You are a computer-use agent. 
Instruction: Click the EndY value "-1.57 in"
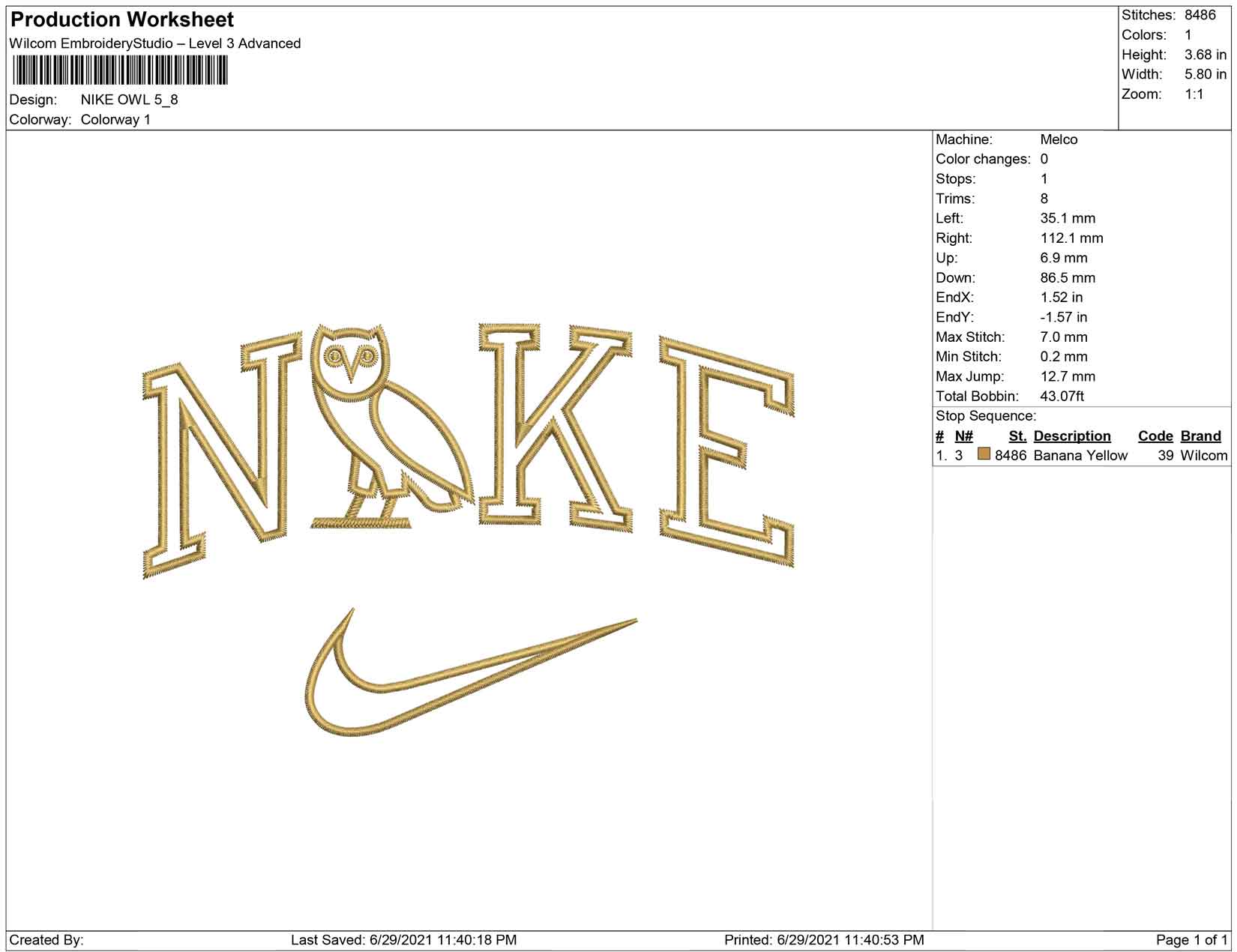(1064, 317)
